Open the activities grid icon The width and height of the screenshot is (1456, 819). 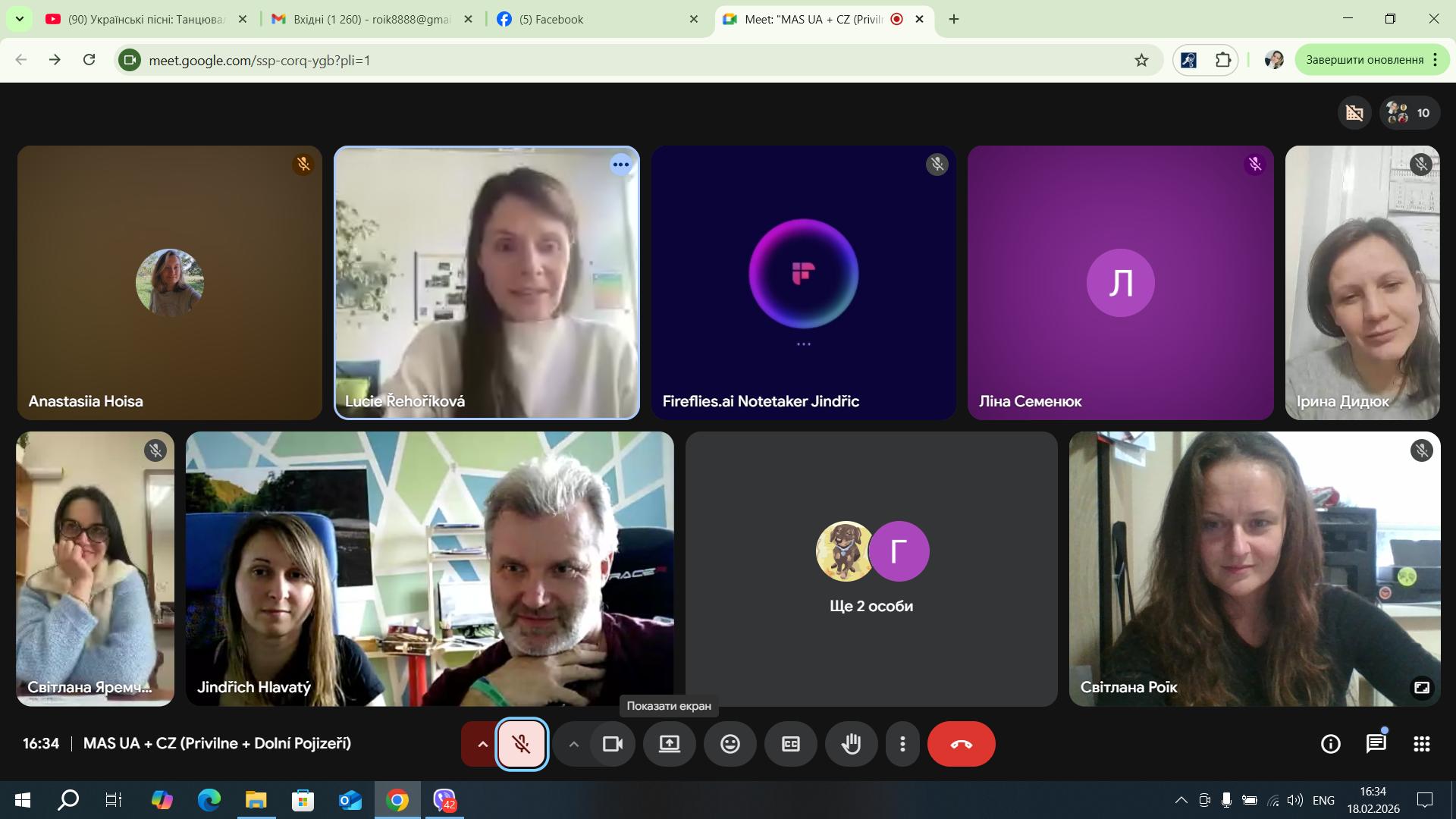coord(1422,744)
